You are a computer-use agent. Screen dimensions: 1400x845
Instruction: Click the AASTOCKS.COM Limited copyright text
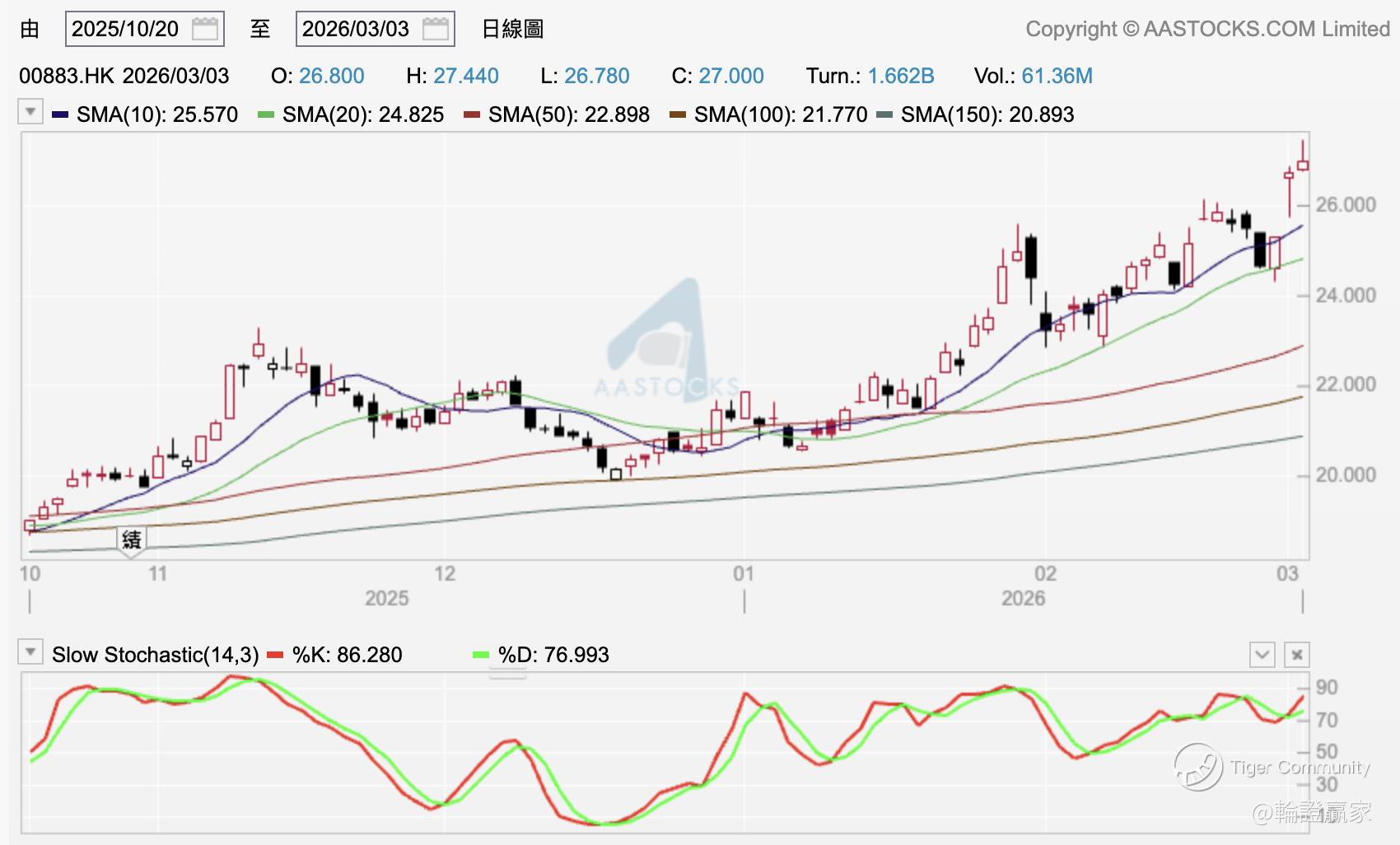point(1207,29)
